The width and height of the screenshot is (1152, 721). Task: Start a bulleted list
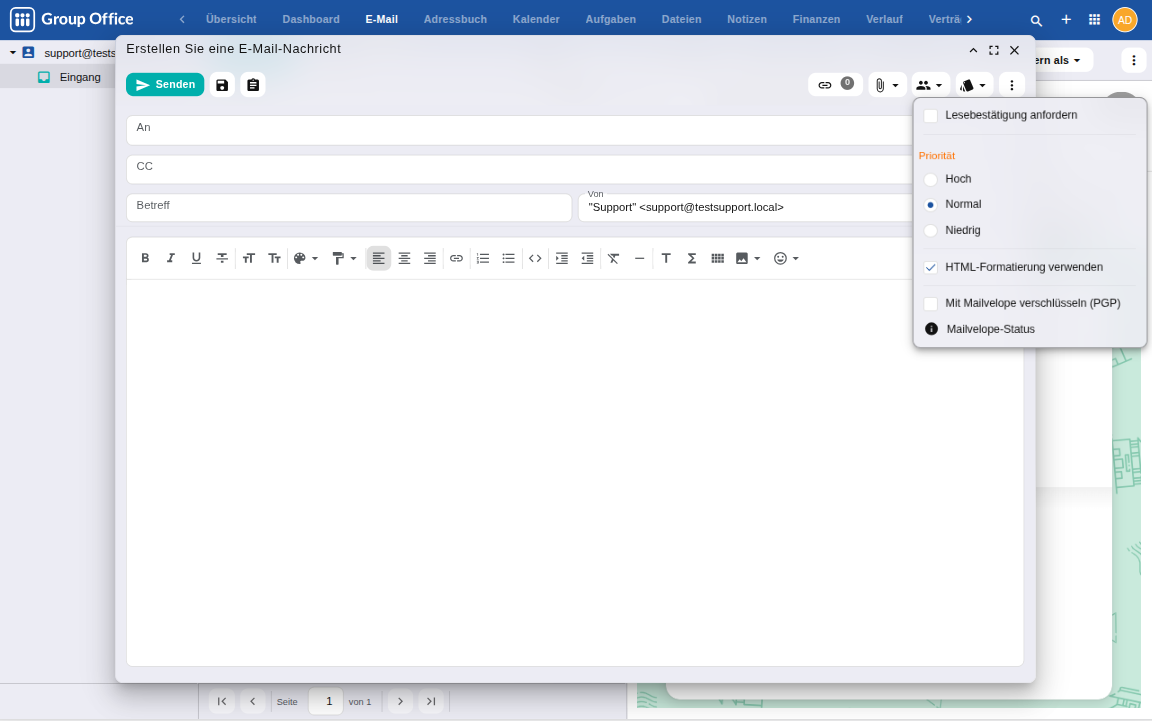[508, 258]
